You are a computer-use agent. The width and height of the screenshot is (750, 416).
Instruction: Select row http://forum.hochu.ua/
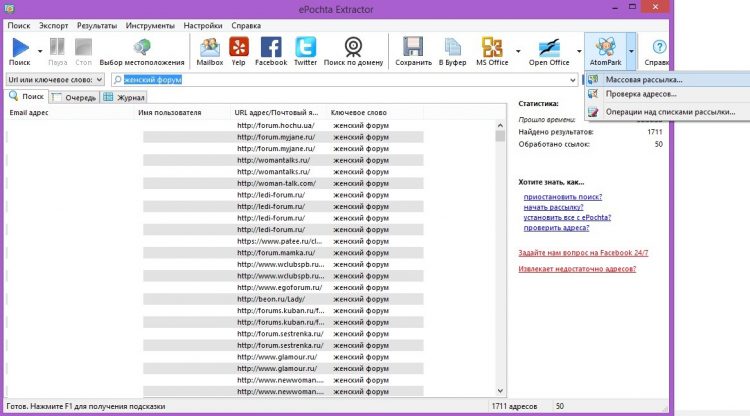pyautogui.click(x=215, y=125)
